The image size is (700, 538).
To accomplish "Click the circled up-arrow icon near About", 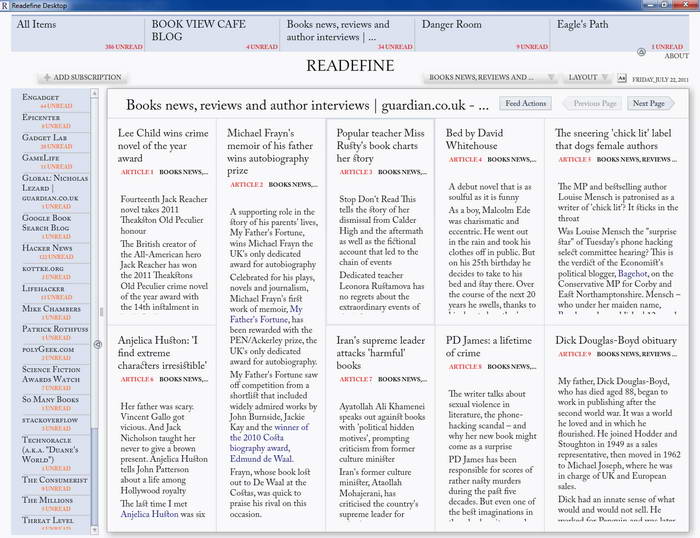I will coord(642,52).
